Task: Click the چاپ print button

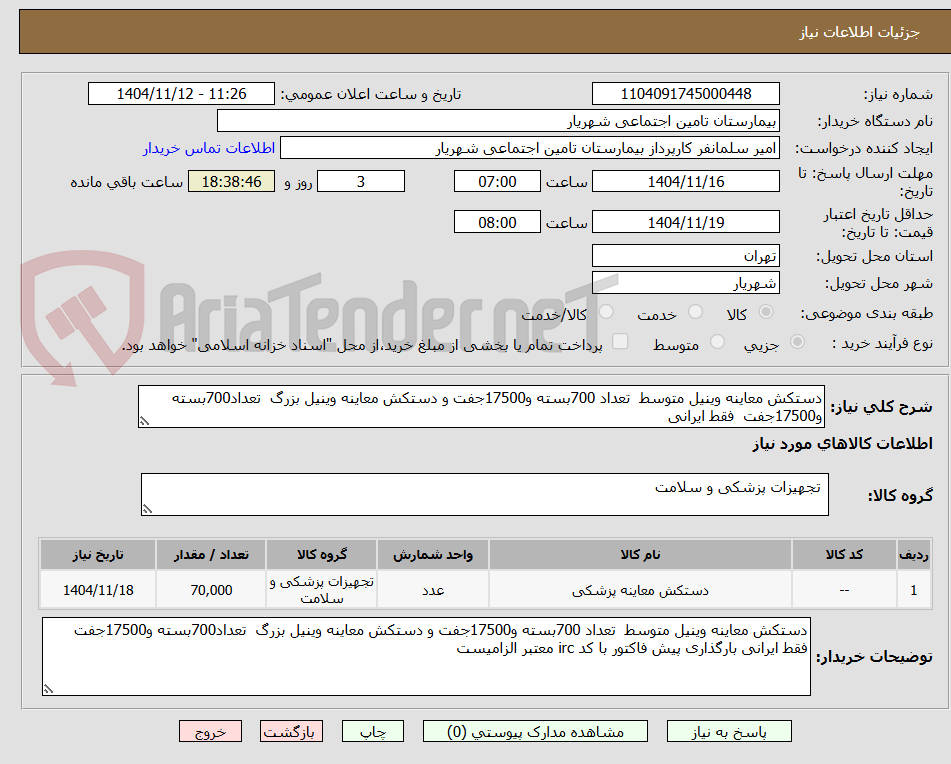Action: (373, 731)
